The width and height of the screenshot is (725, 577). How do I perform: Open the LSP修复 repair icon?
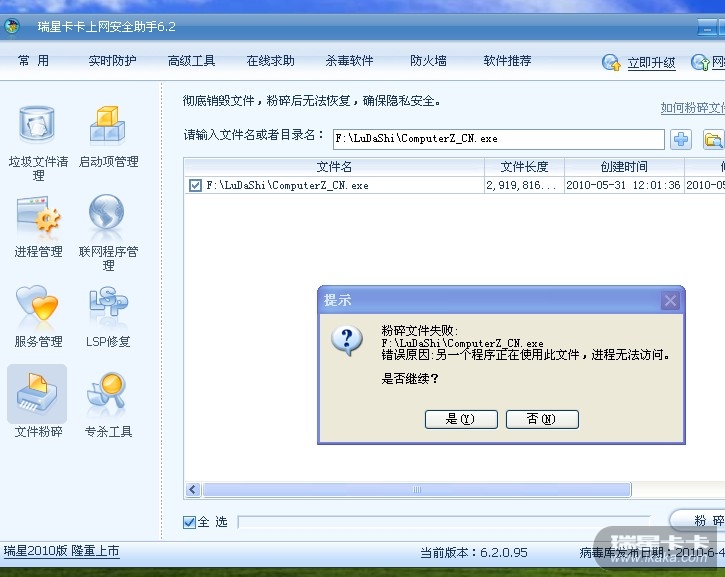pyautogui.click(x=108, y=303)
